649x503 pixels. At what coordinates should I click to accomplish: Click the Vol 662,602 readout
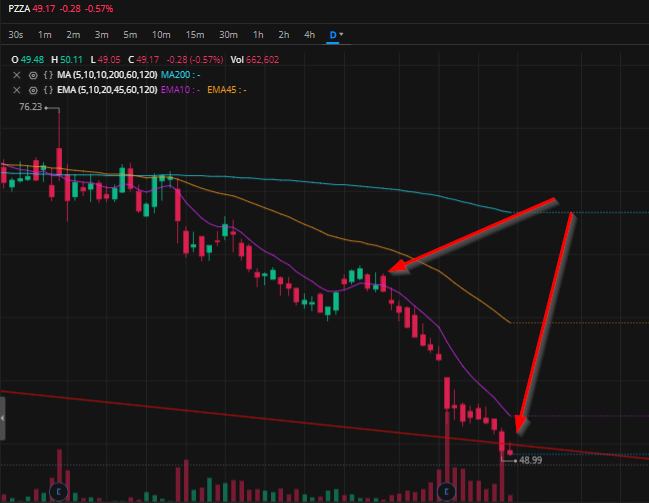pyautogui.click(x=255, y=60)
